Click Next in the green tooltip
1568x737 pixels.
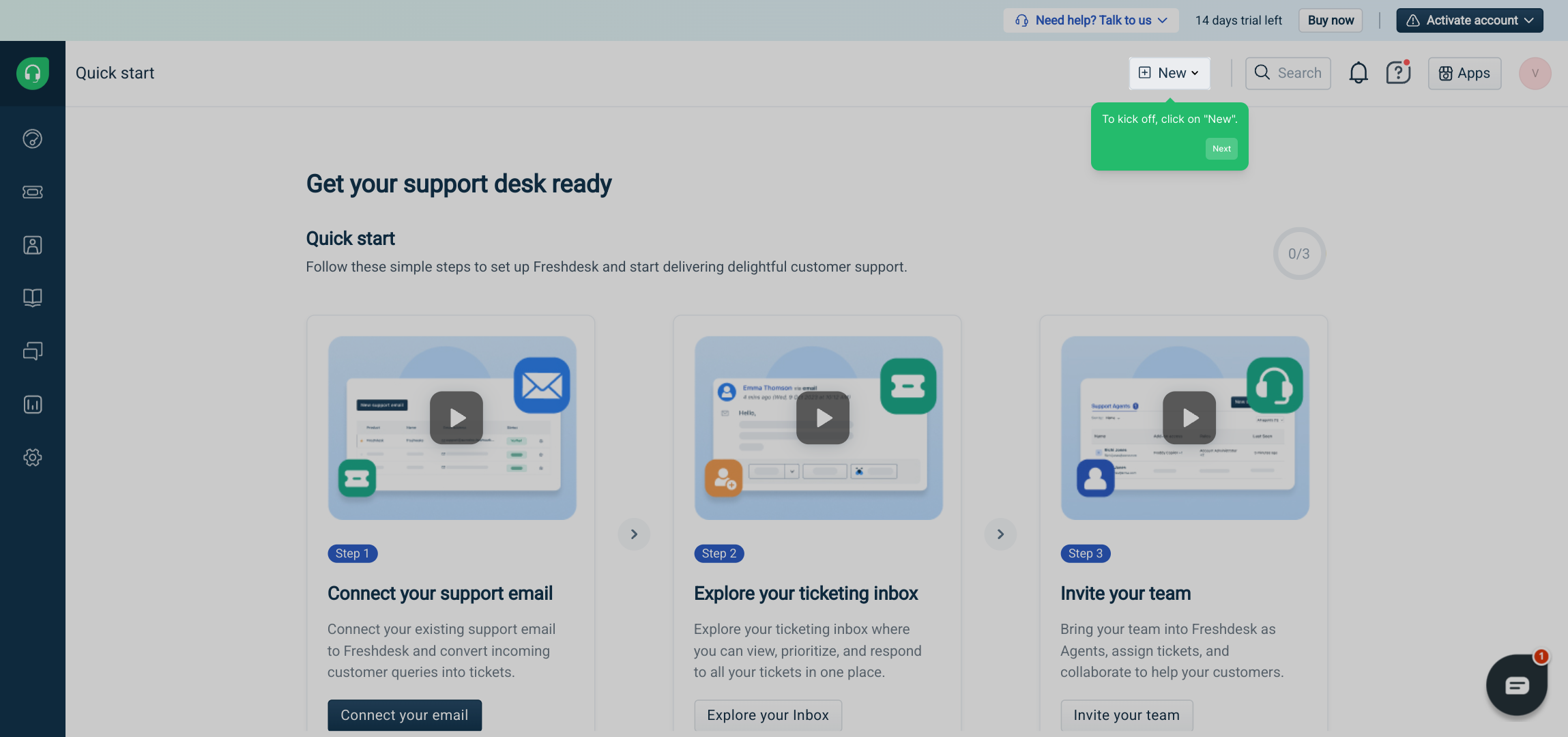tap(1221, 149)
